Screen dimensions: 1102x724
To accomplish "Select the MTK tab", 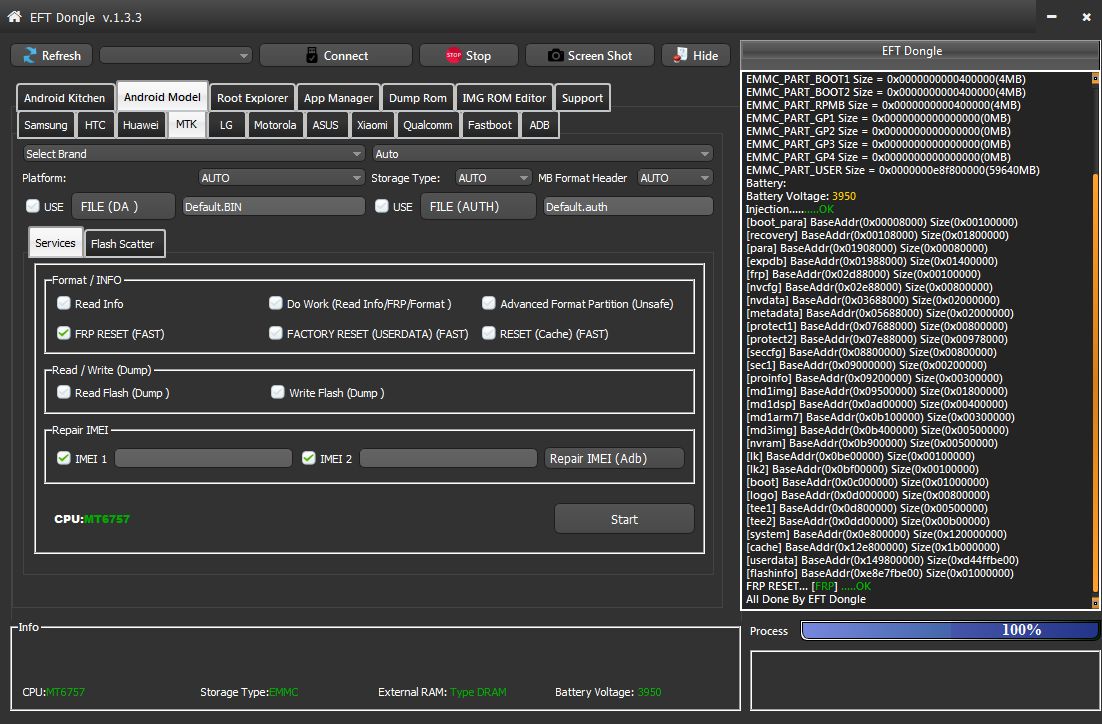I will point(186,124).
